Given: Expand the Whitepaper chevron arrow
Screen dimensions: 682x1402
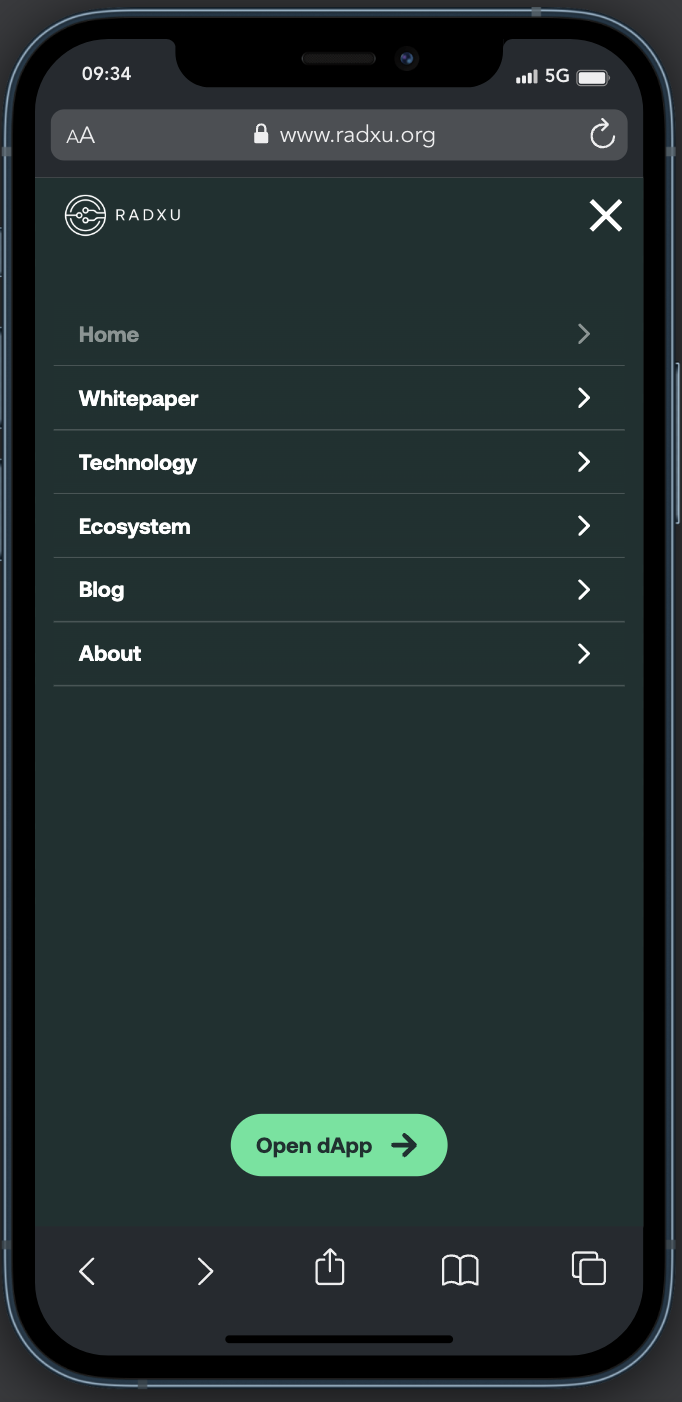Looking at the screenshot, I should tap(584, 398).
